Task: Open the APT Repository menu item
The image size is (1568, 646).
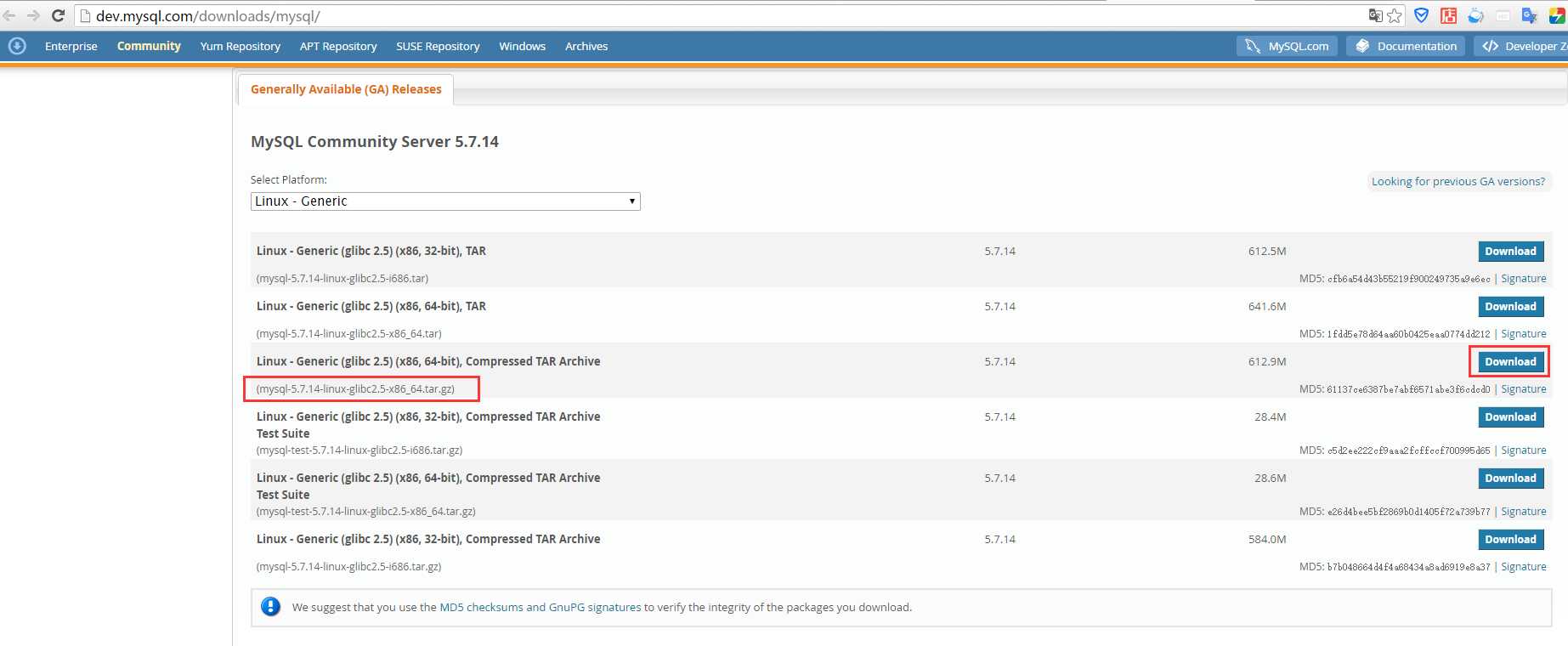Action: (338, 46)
